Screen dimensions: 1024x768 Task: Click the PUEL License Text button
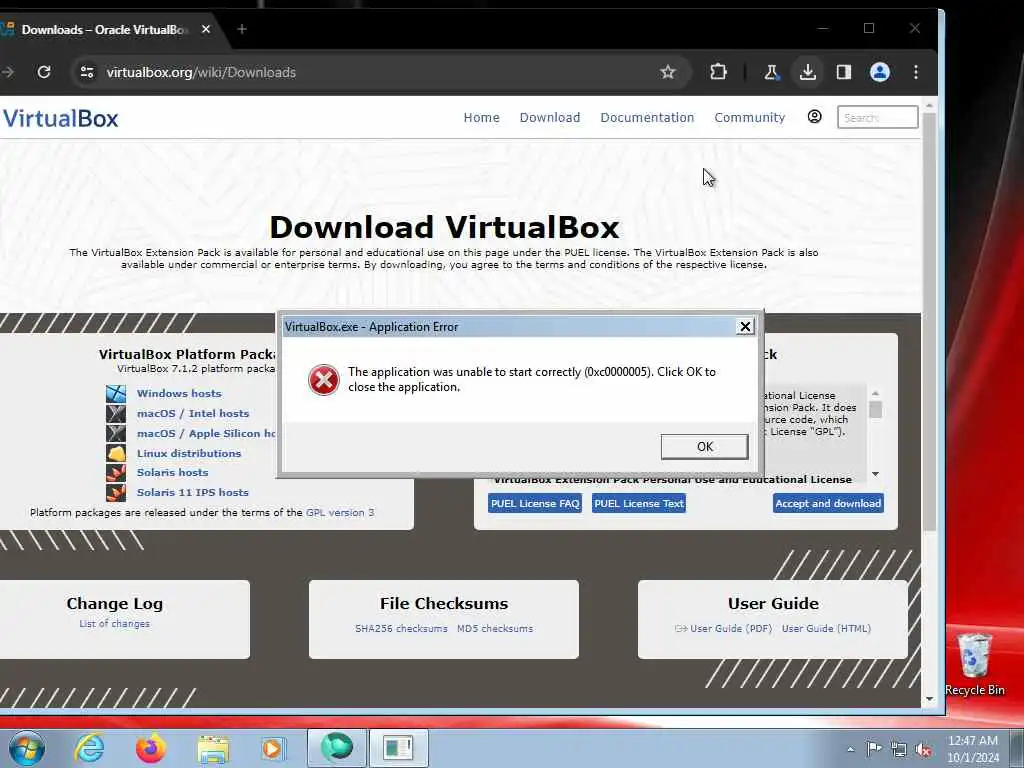tap(639, 504)
